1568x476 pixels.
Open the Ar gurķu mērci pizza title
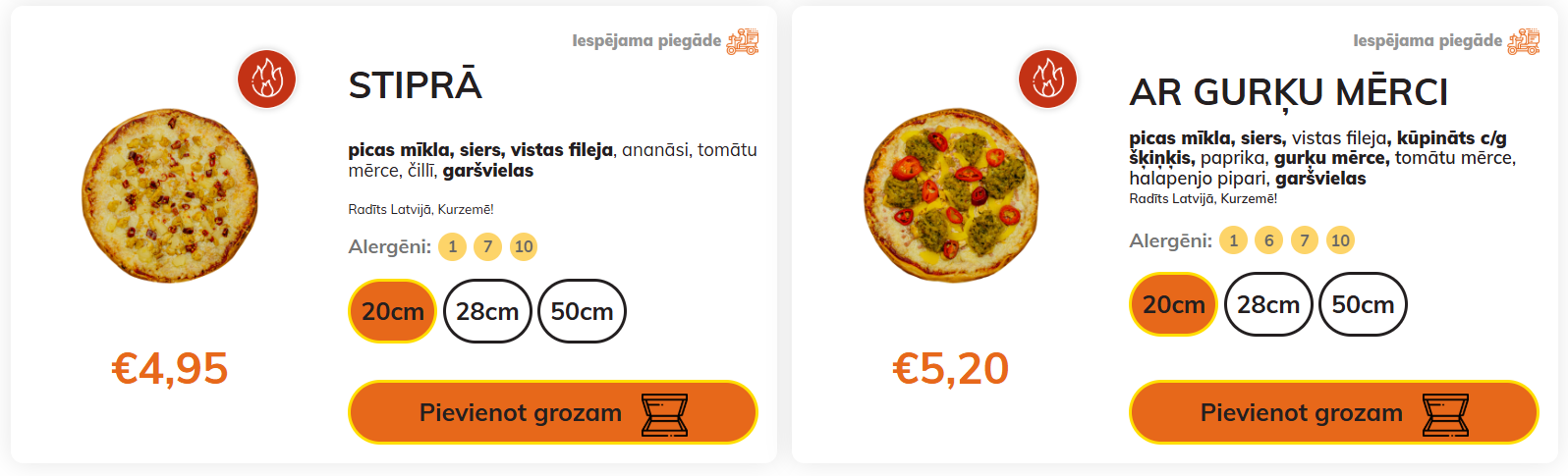tap(1288, 93)
